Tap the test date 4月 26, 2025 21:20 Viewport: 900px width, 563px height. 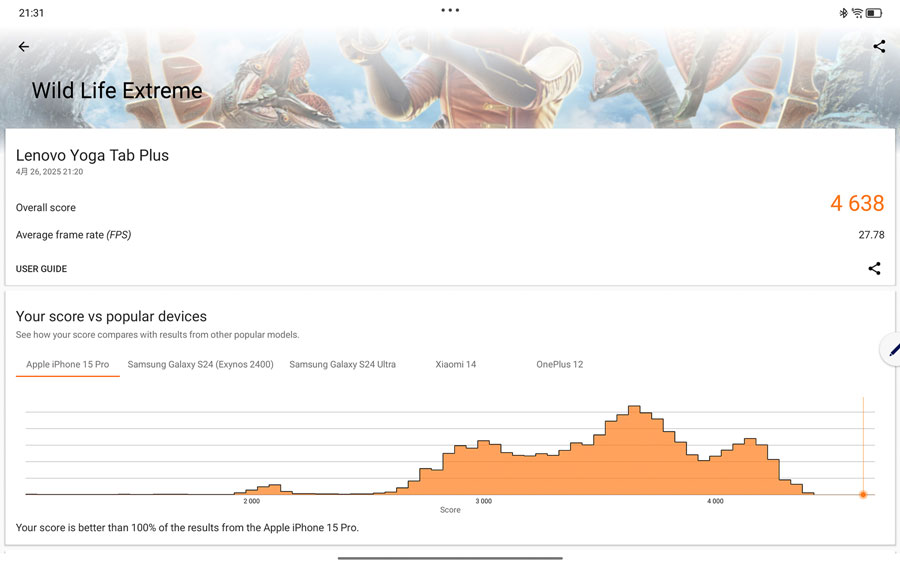(49, 172)
